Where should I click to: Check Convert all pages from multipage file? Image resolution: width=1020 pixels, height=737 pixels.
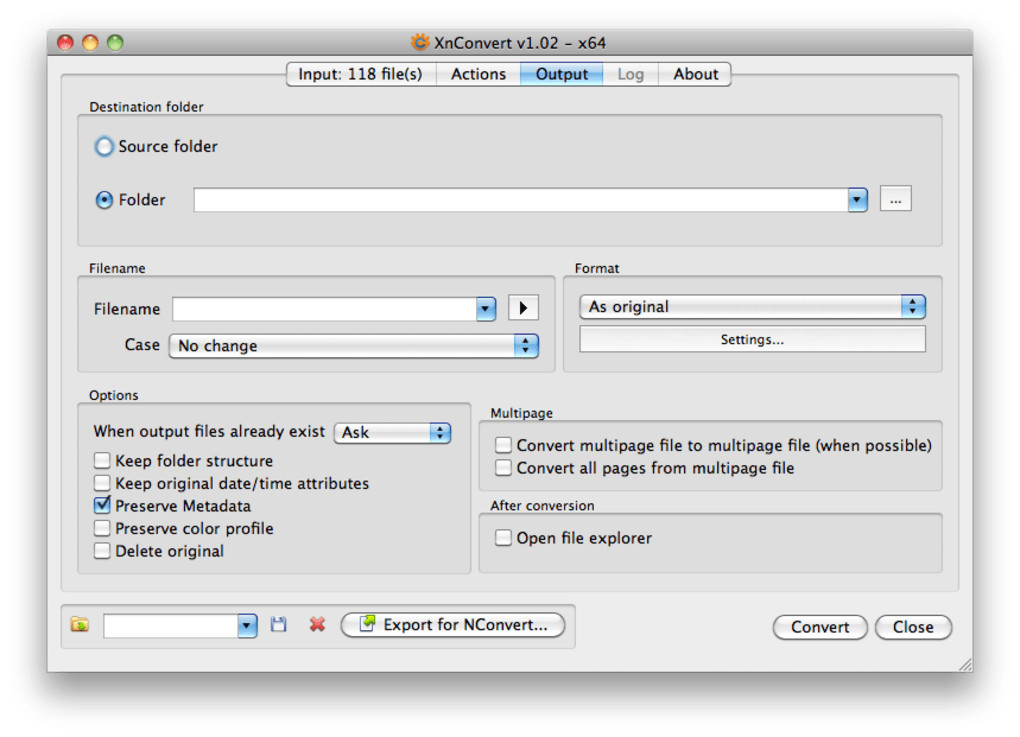coord(503,468)
